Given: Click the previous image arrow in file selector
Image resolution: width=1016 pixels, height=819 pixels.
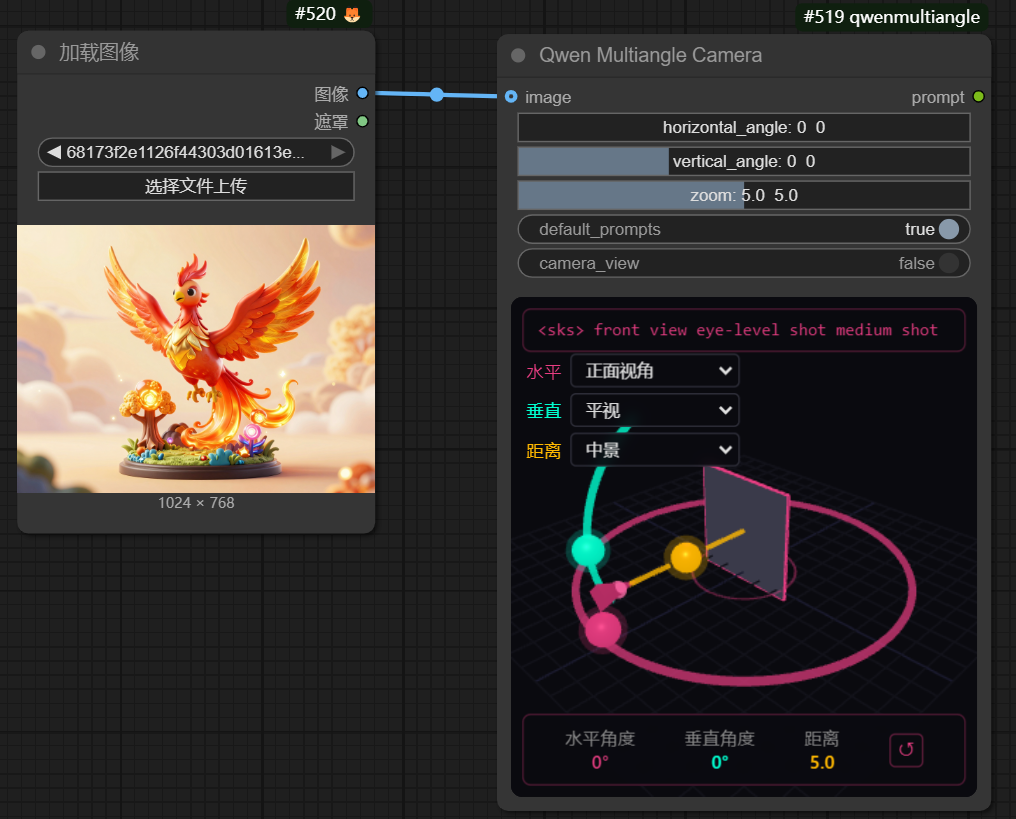Looking at the screenshot, I should coord(54,152).
